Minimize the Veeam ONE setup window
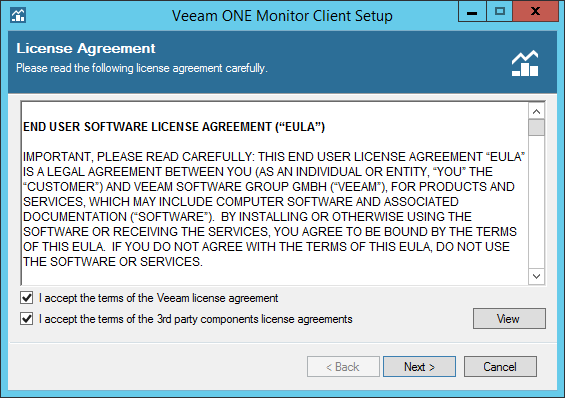 472,12
